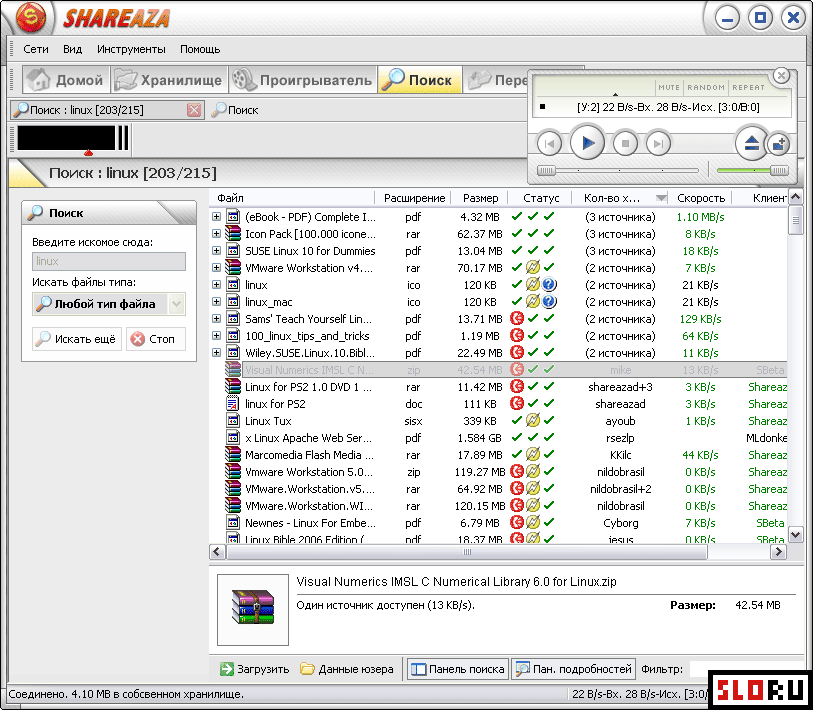Screen dimensions: 813x710
Task: Open the Инструменты menu
Action: (x=131, y=49)
